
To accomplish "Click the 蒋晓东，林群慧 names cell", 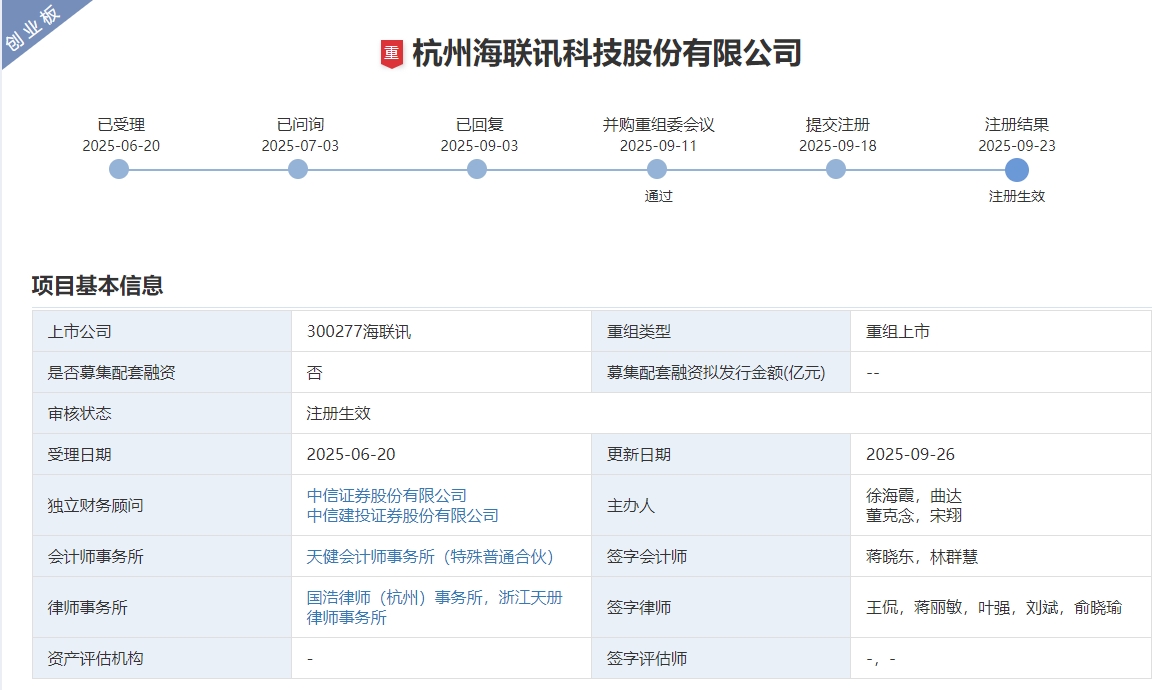I will click(x=1000, y=557).
